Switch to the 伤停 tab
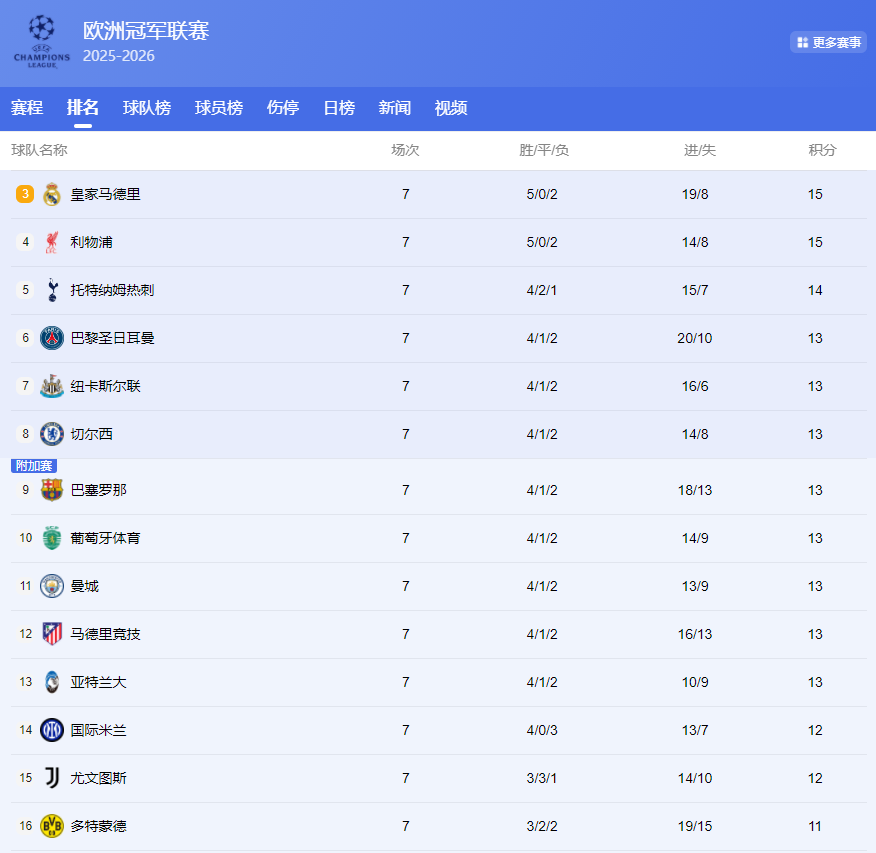 (283, 107)
